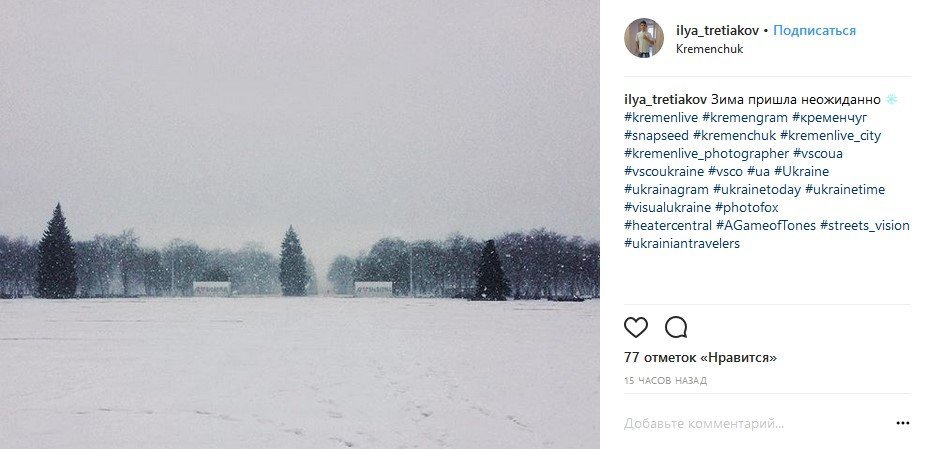
Task: Click the ilya_tretiakov username in the caption
Action: click(x=665, y=100)
